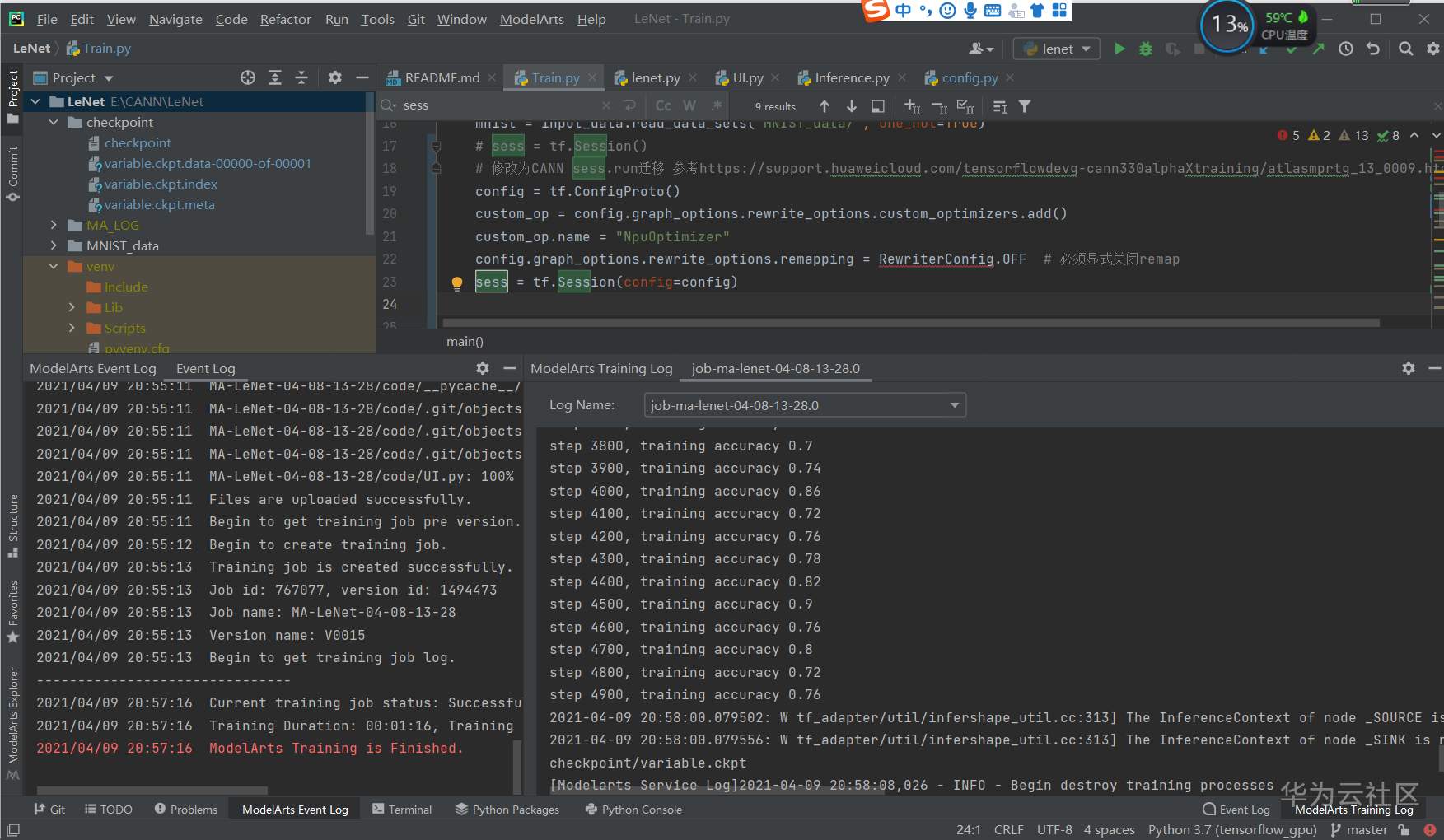Go to next search occurrence arrow
This screenshot has width=1444, height=840.
852,106
